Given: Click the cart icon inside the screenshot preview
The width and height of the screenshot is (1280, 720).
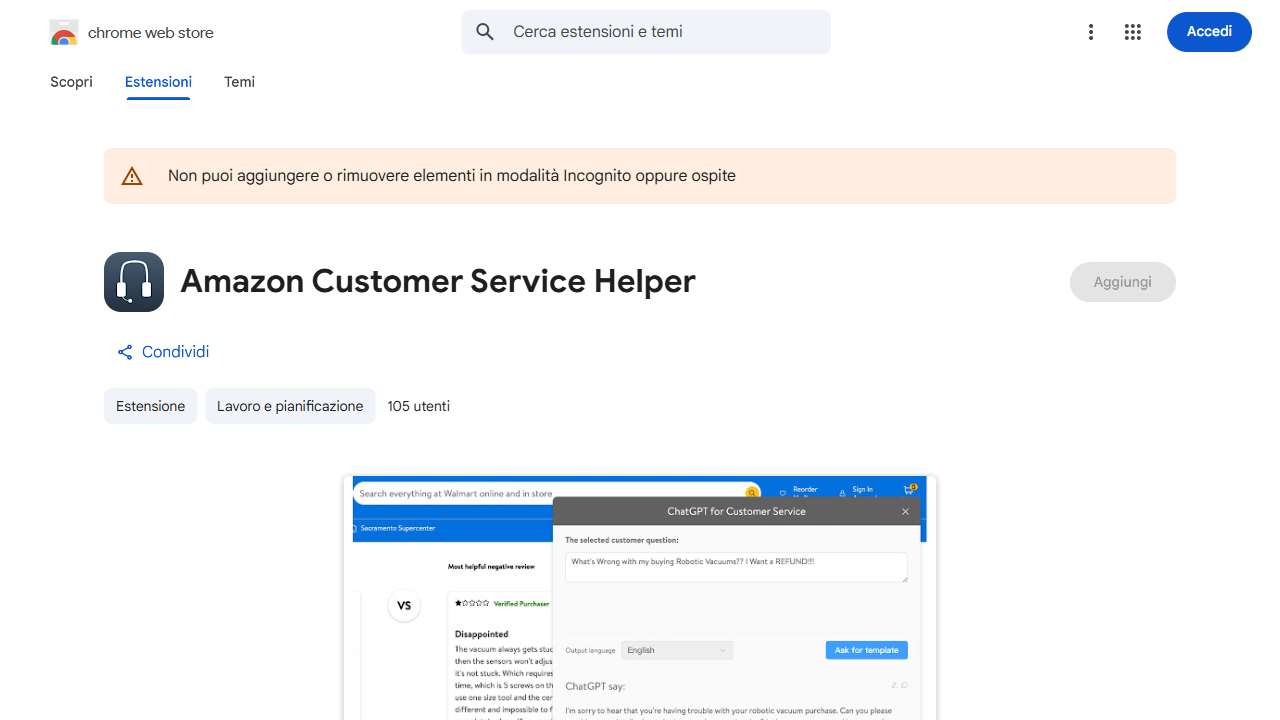Looking at the screenshot, I should [908, 489].
